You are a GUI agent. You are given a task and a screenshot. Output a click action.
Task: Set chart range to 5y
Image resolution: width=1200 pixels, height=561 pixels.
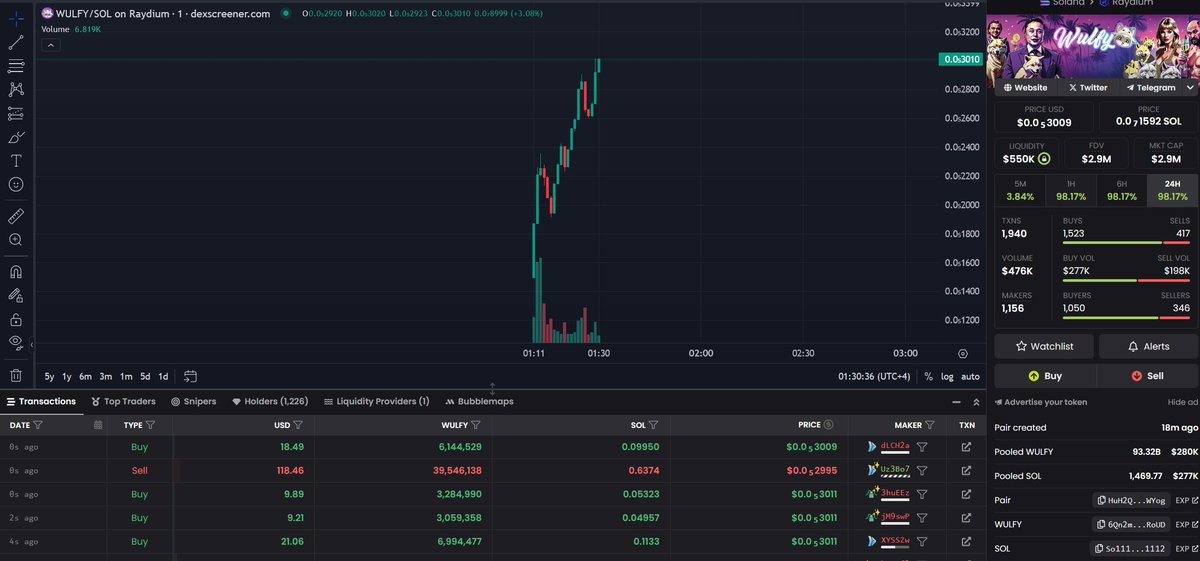pyautogui.click(x=50, y=377)
